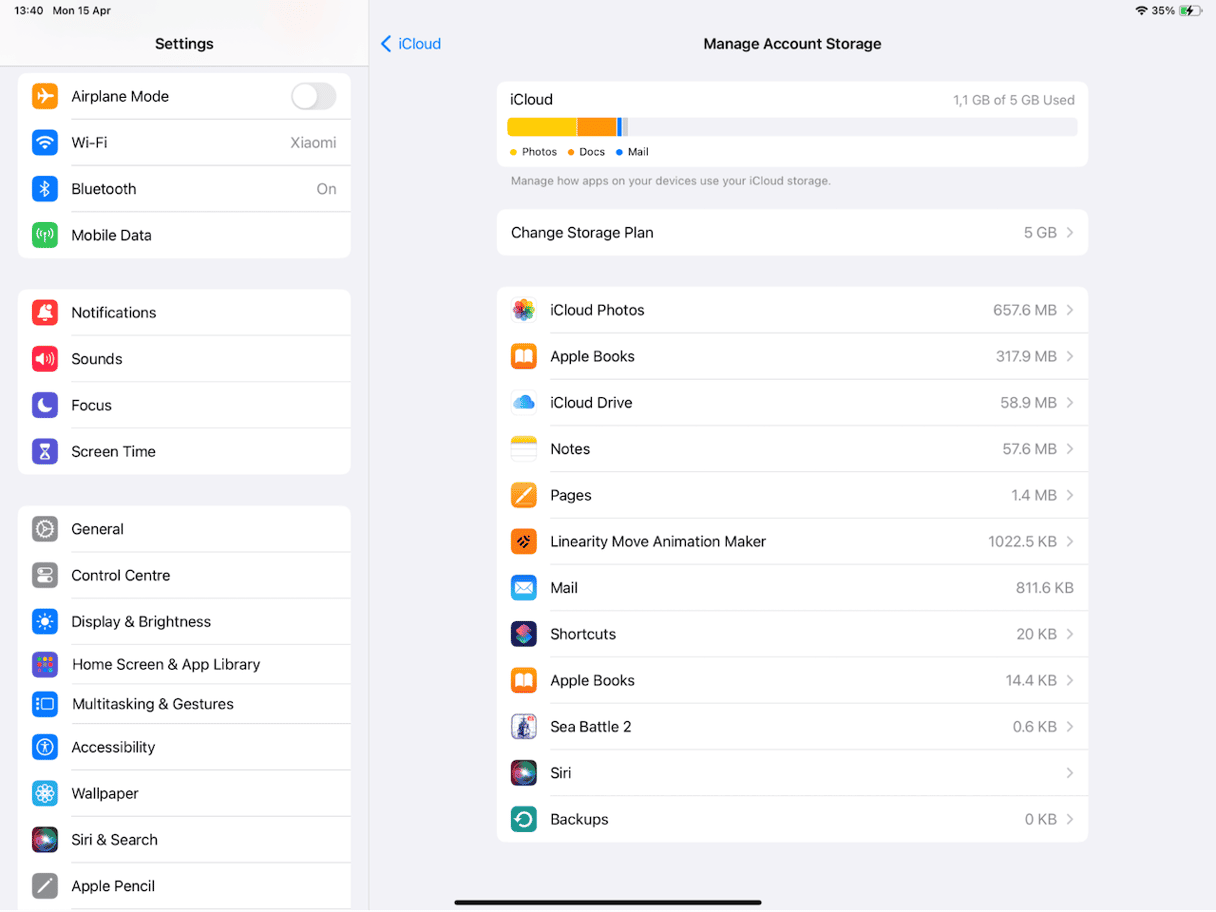
Task: Tap the Wi-Fi icon in Settings
Action: [x=45, y=142]
